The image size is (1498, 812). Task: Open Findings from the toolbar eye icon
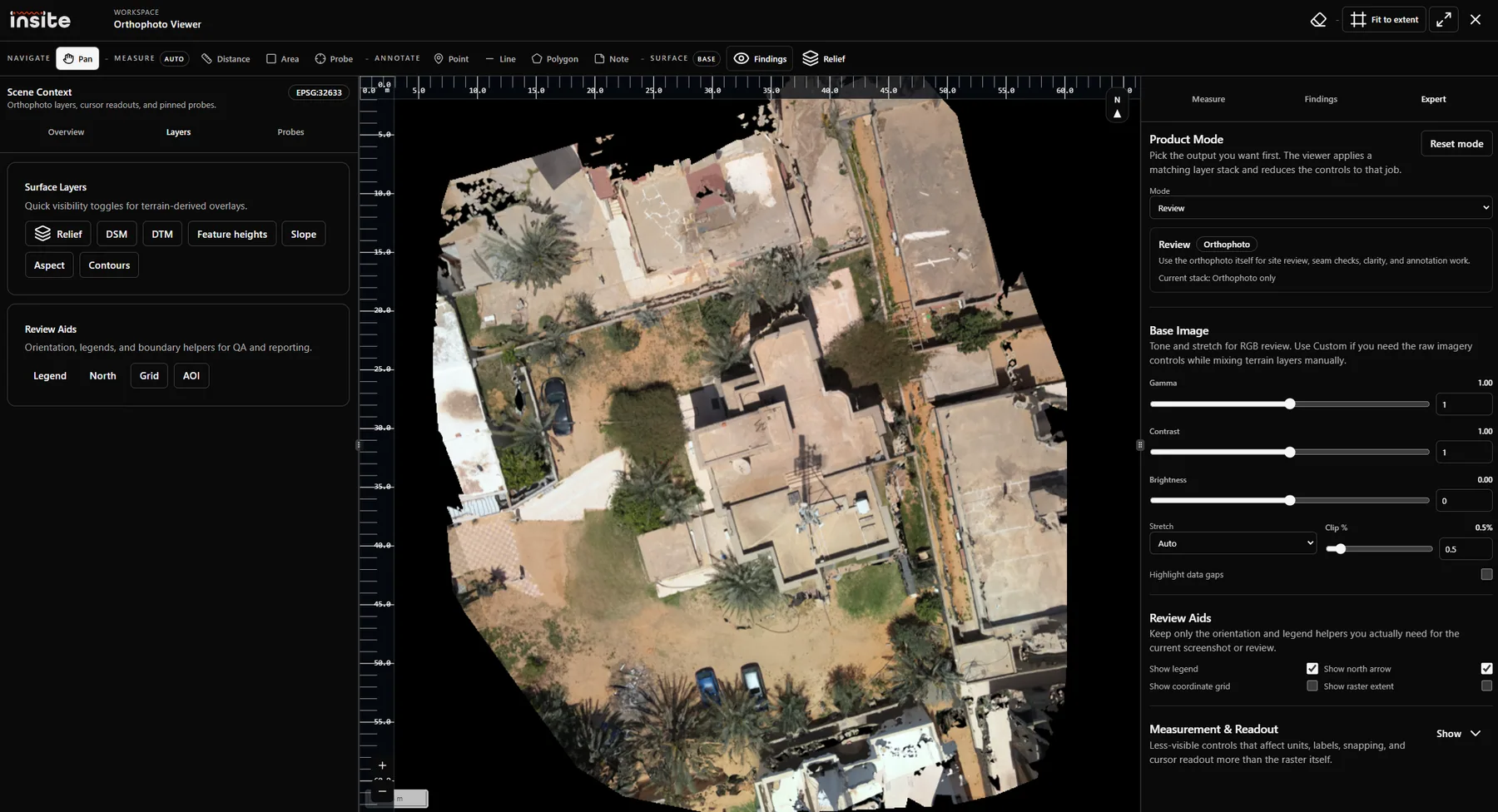coord(760,59)
